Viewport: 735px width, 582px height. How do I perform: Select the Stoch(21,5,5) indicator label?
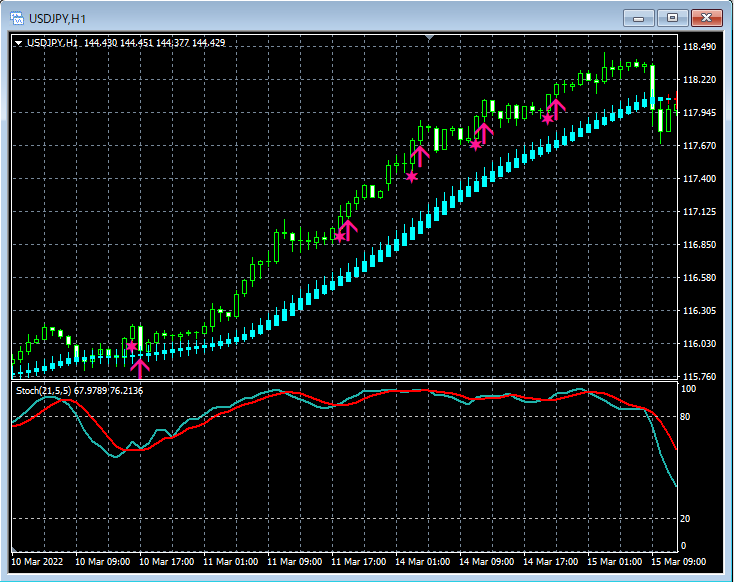tap(79, 390)
